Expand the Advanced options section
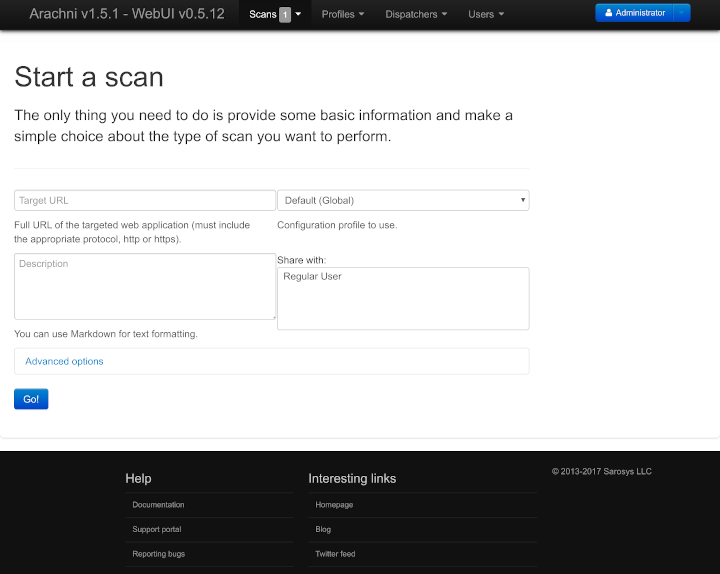Screen dimensions: 720x574 coord(64,361)
